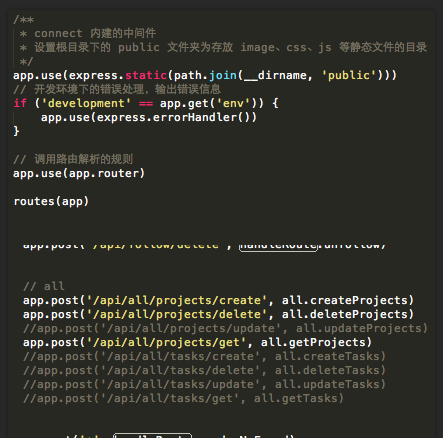The image size is (443, 438).
Task: Click the app.use(express.static line
Action: (205, 76)
